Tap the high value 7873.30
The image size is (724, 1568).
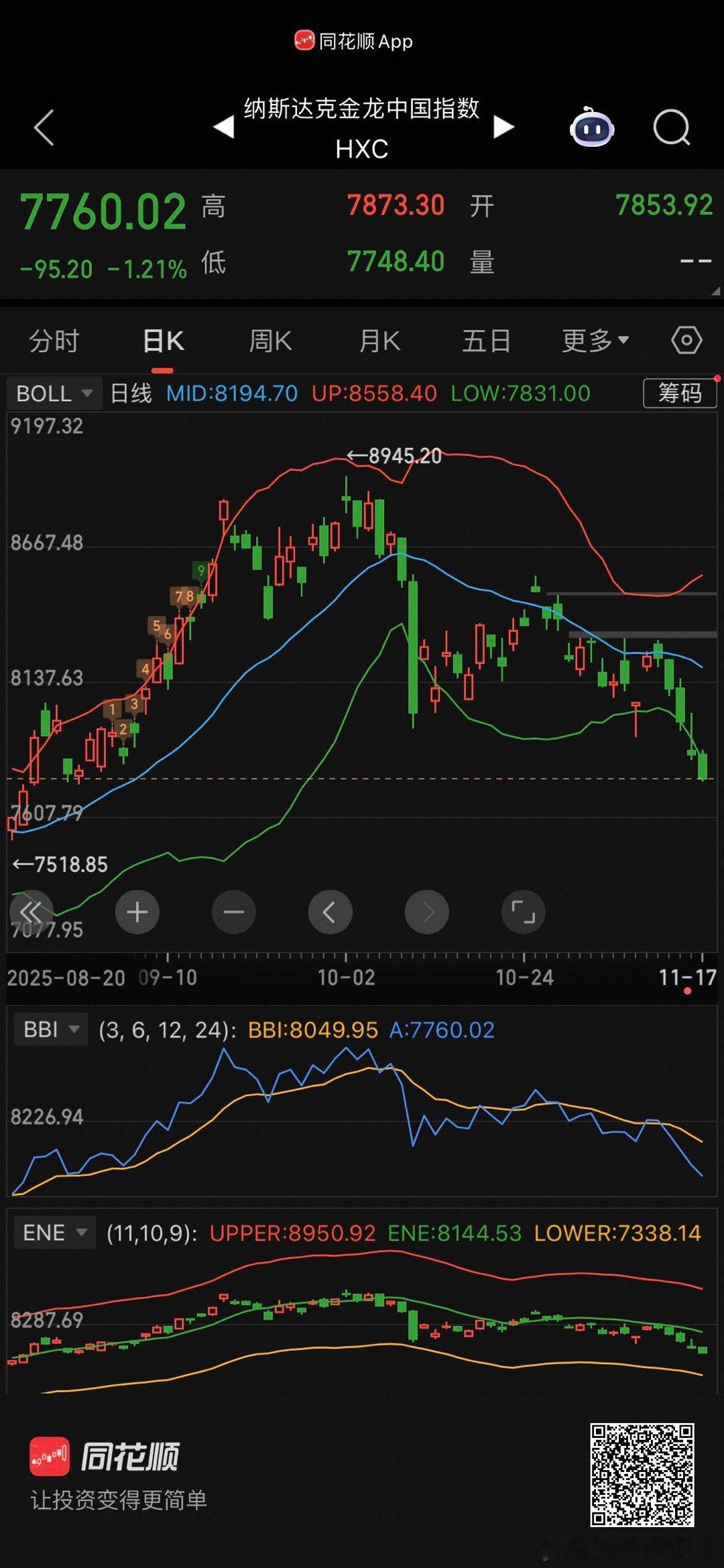pyautogui.click(x=396, y=205)
